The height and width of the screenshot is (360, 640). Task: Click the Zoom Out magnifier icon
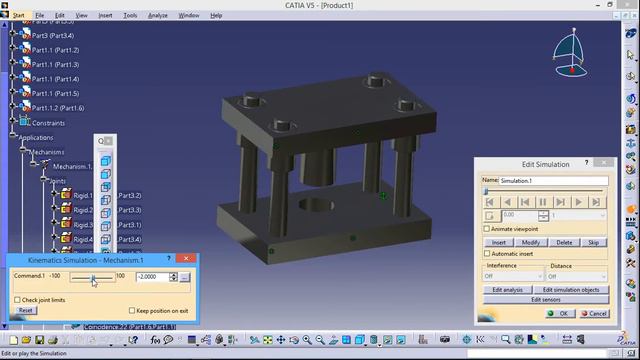[320, 340]
